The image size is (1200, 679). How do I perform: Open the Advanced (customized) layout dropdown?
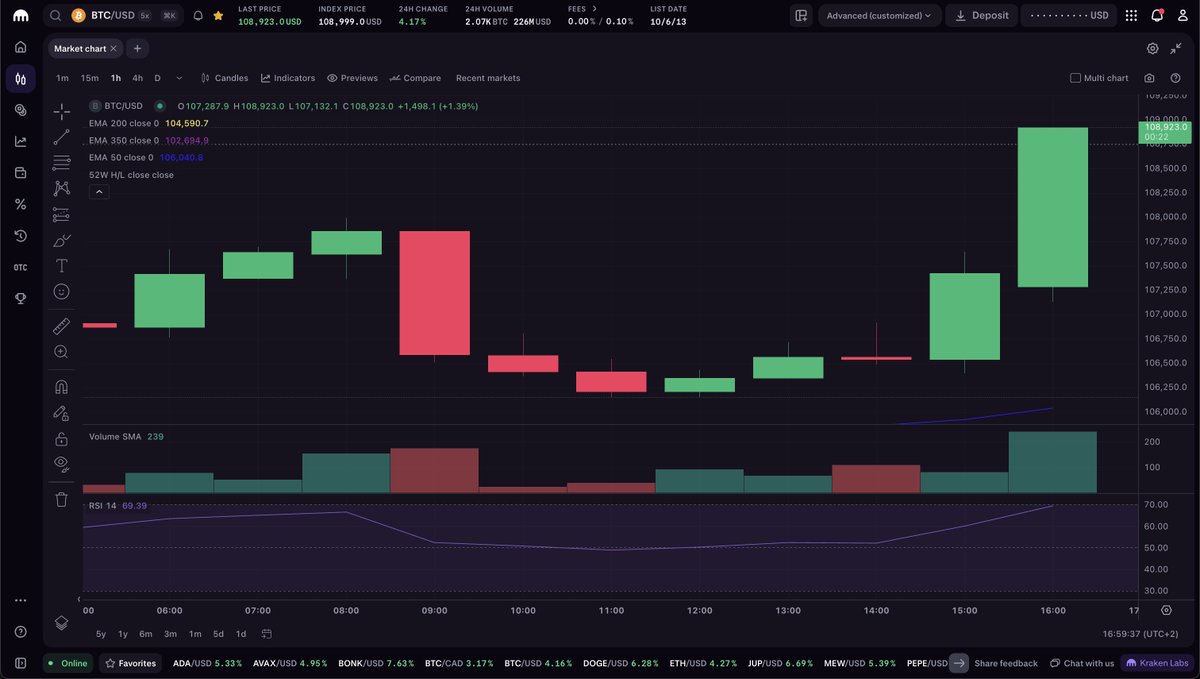coord(879,15)
